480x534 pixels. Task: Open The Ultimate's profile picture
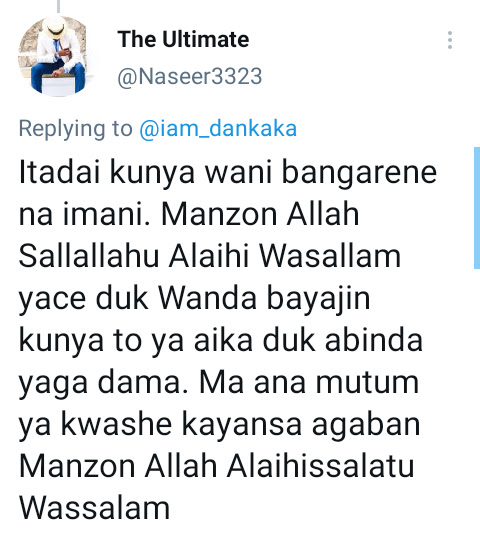56,56
